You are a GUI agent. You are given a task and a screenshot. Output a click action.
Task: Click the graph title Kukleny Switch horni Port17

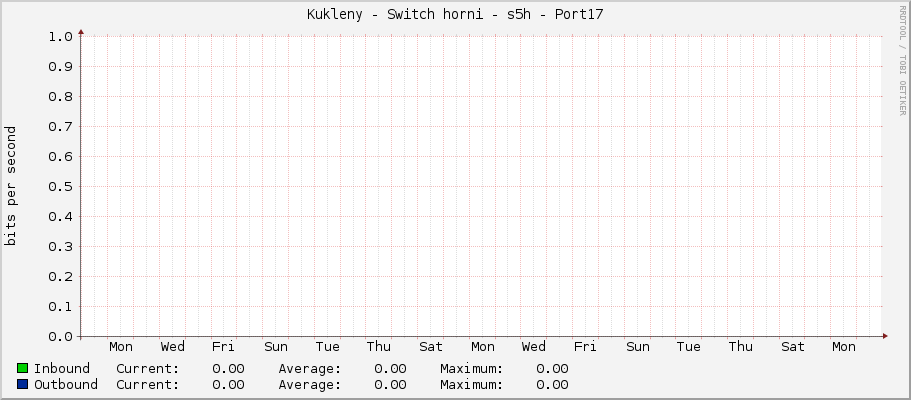[455, 15]
